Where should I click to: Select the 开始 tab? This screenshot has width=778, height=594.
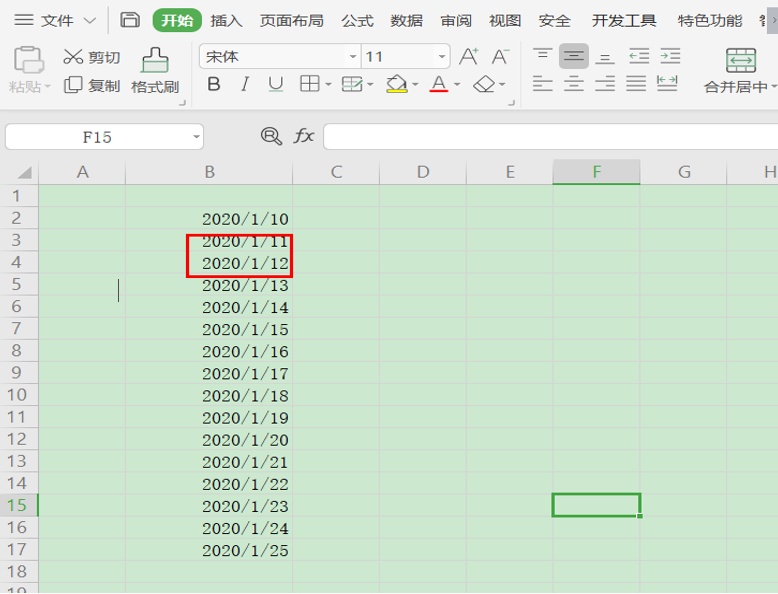point(177,20)
